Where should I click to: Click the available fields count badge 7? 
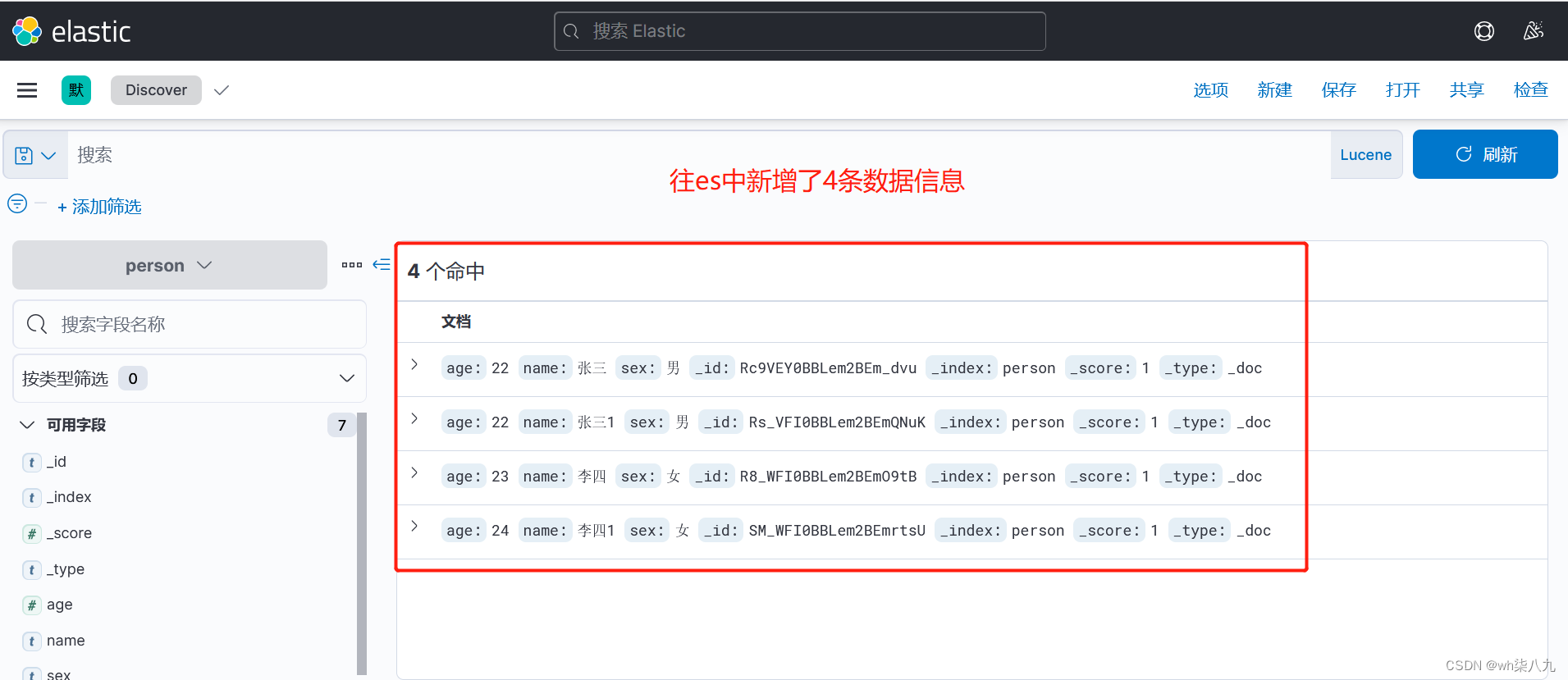[x=341, y=425]
